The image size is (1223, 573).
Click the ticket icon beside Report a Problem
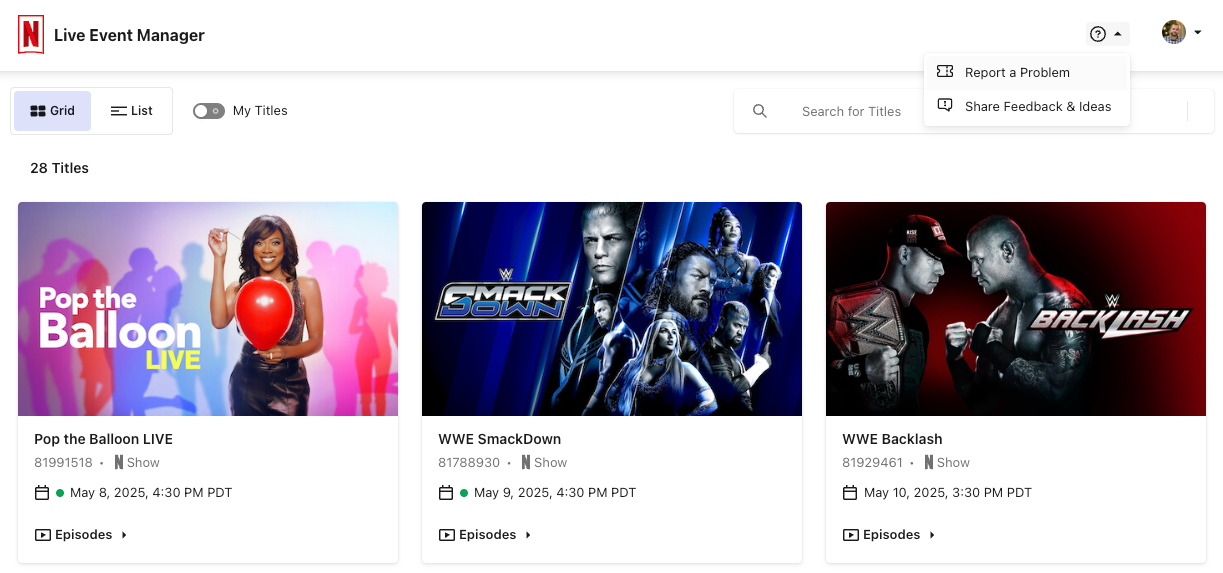[x=945, y=72]
